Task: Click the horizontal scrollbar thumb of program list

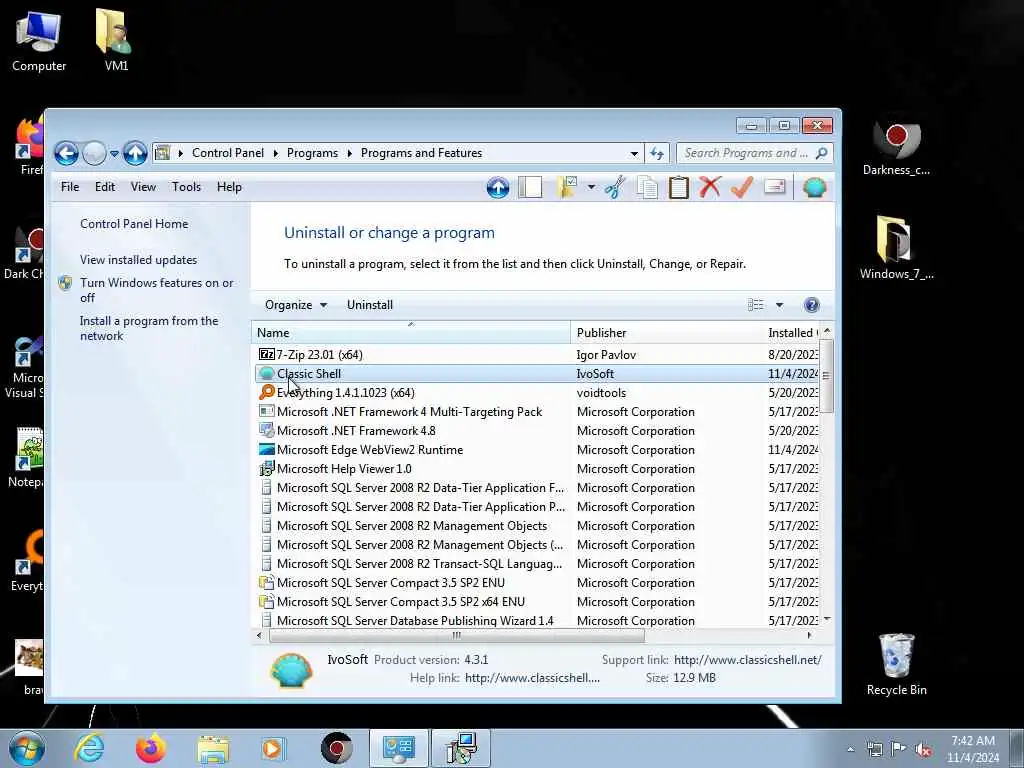Action: pyautogui.click(x=456, y=635)
